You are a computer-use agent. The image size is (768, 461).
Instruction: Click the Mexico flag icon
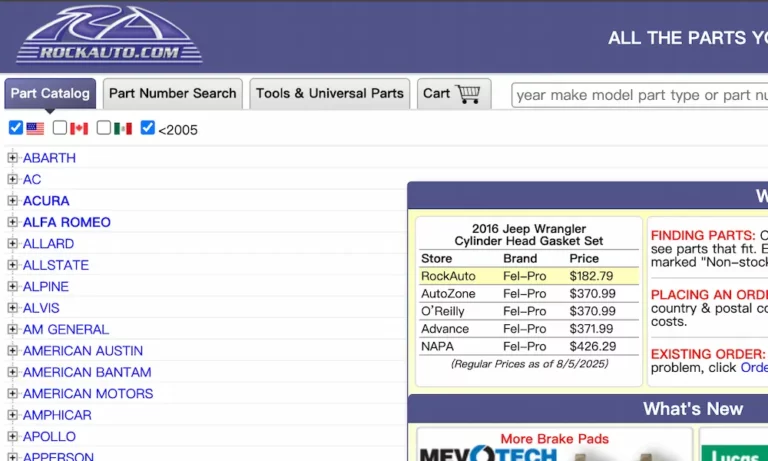pyautogui.click(x=123, y=129)
